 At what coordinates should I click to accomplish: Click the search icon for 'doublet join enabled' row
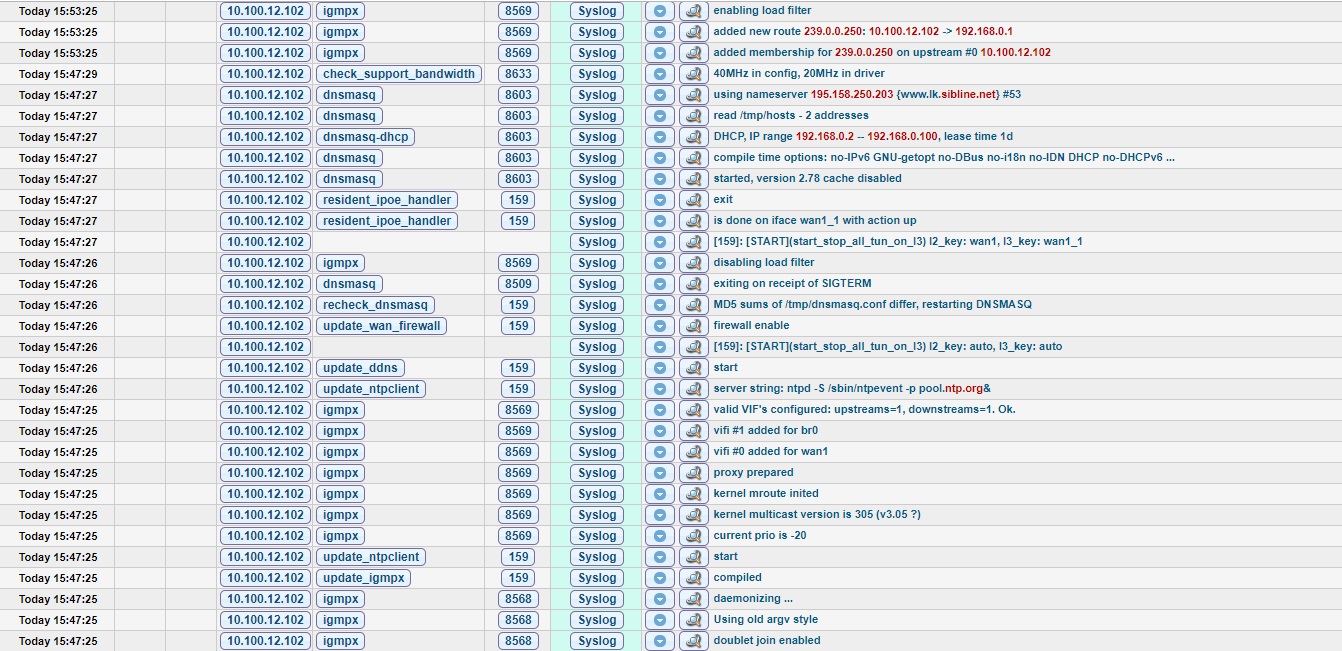693,641
